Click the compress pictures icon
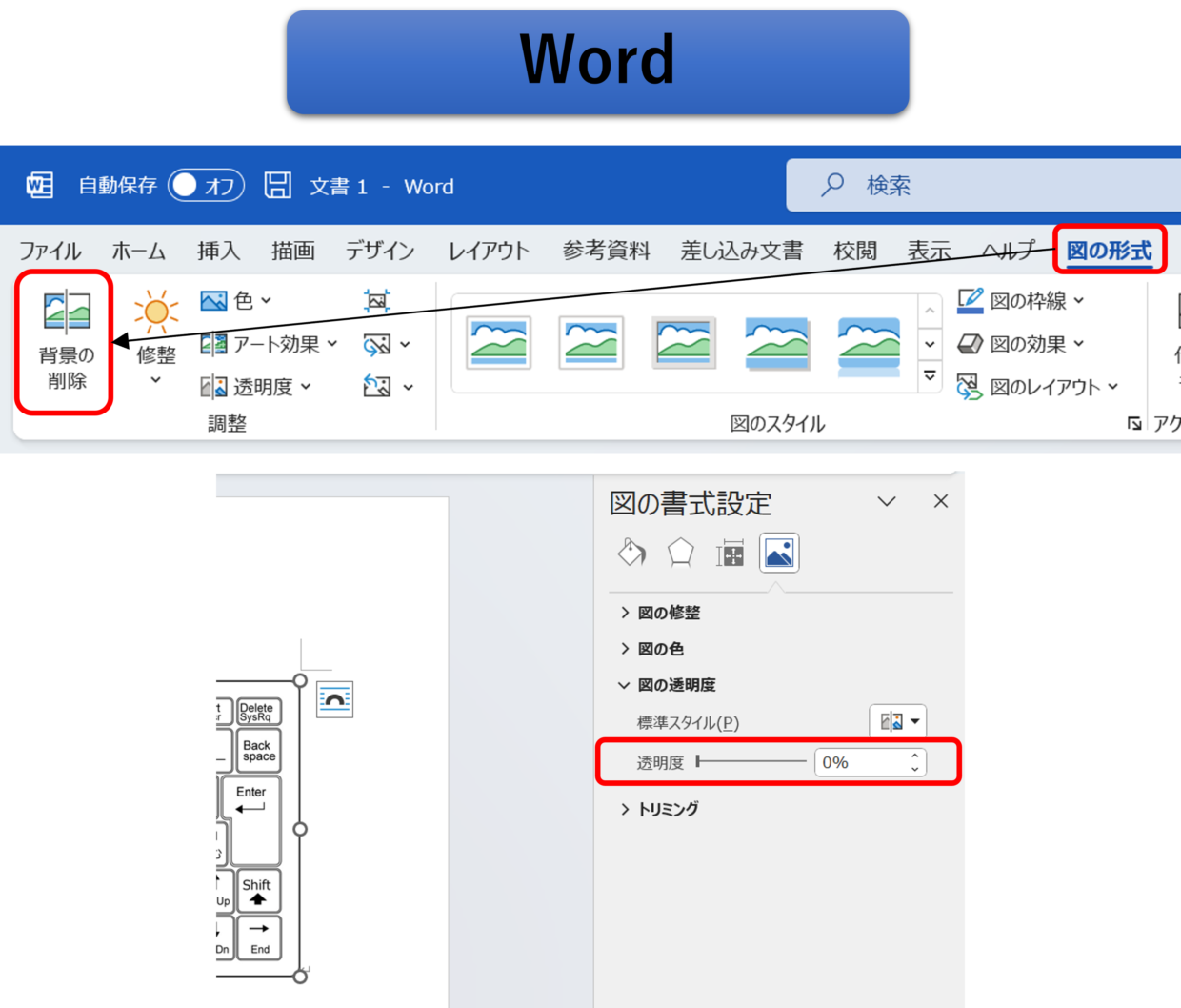 (377, 301)
